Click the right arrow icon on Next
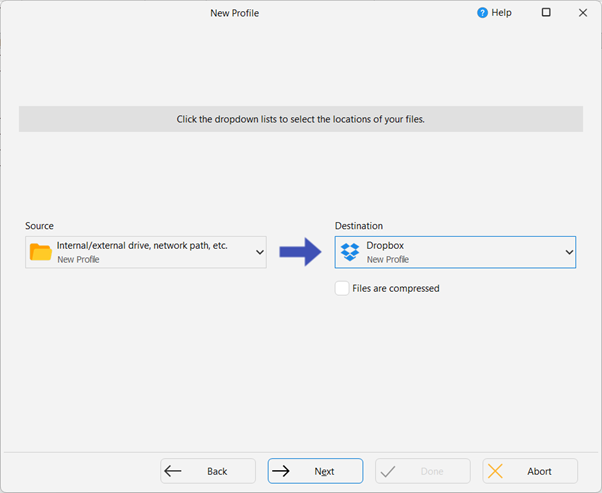The image size is (602, 493). click(x=281, y=471)
